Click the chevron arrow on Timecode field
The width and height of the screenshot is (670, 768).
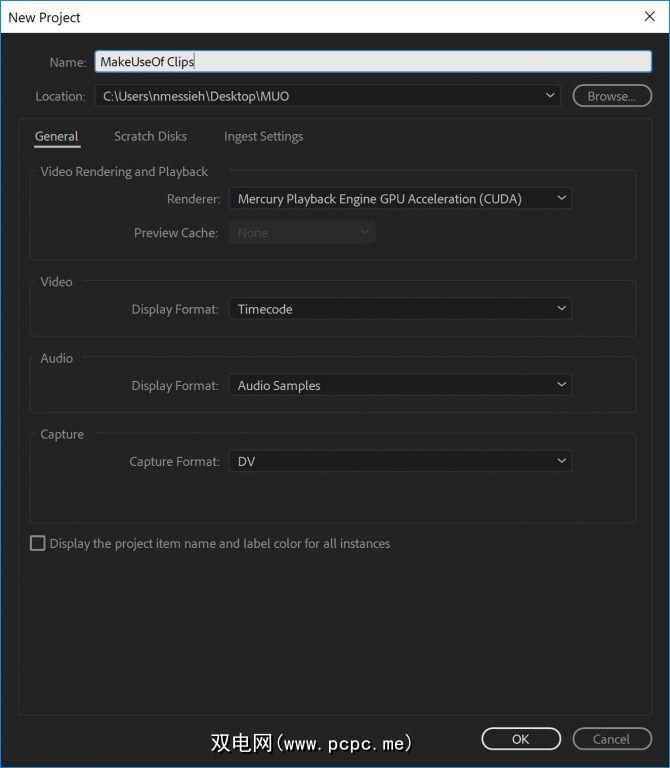pyautogui.click(x=562, y=309)
